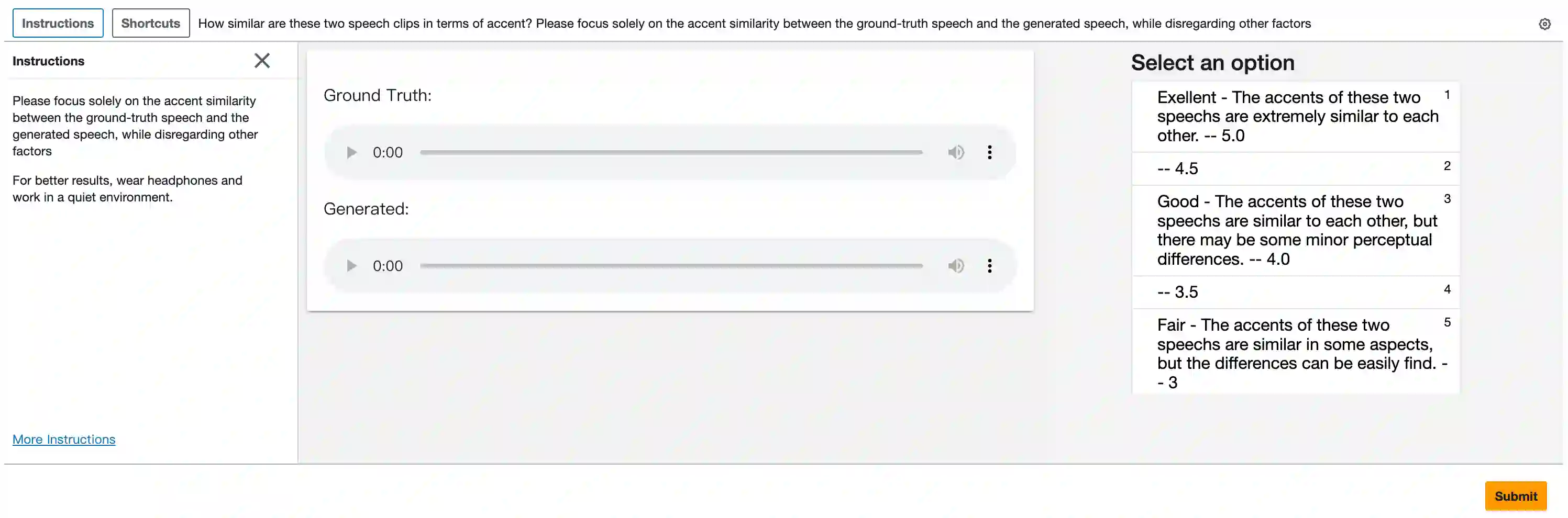Screen dimensions: 1568x518
Task: Mute the Generated audio
Action: point(956,266)
